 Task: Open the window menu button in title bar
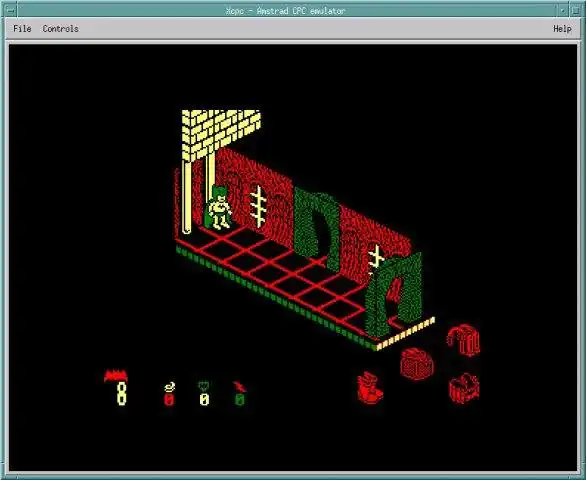pos(10,10)
